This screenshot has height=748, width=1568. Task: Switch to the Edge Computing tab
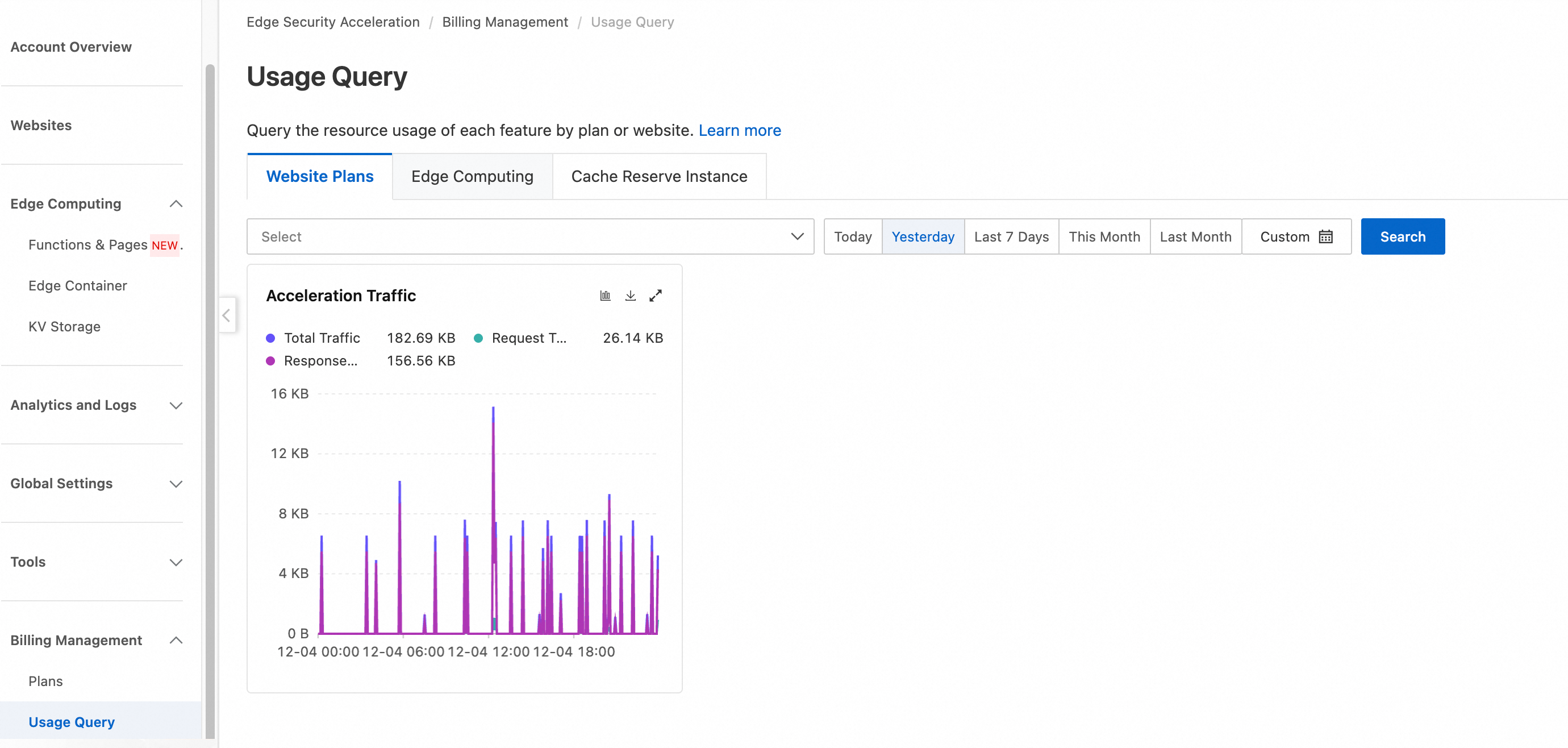point(472,176)
